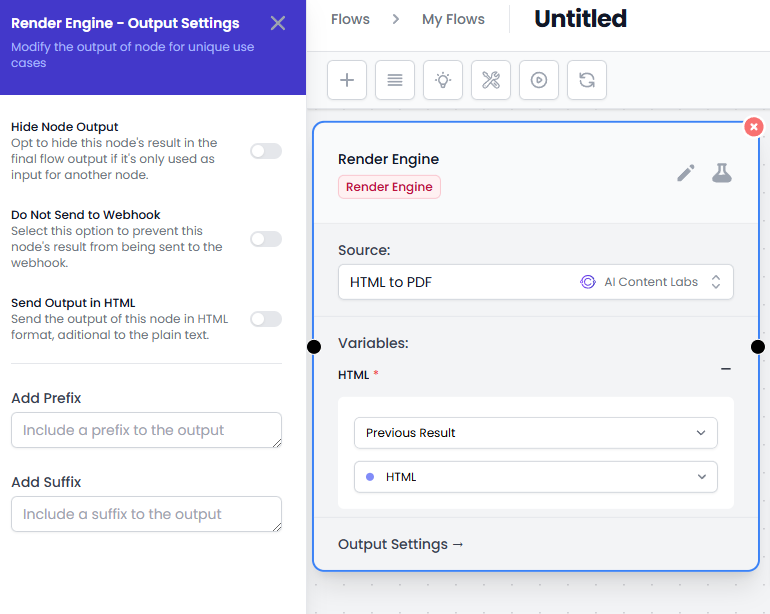This screenshot has height=614, width=770.
Task: Click the Send Output in HTML heading
Action: (x=73, y=303)
